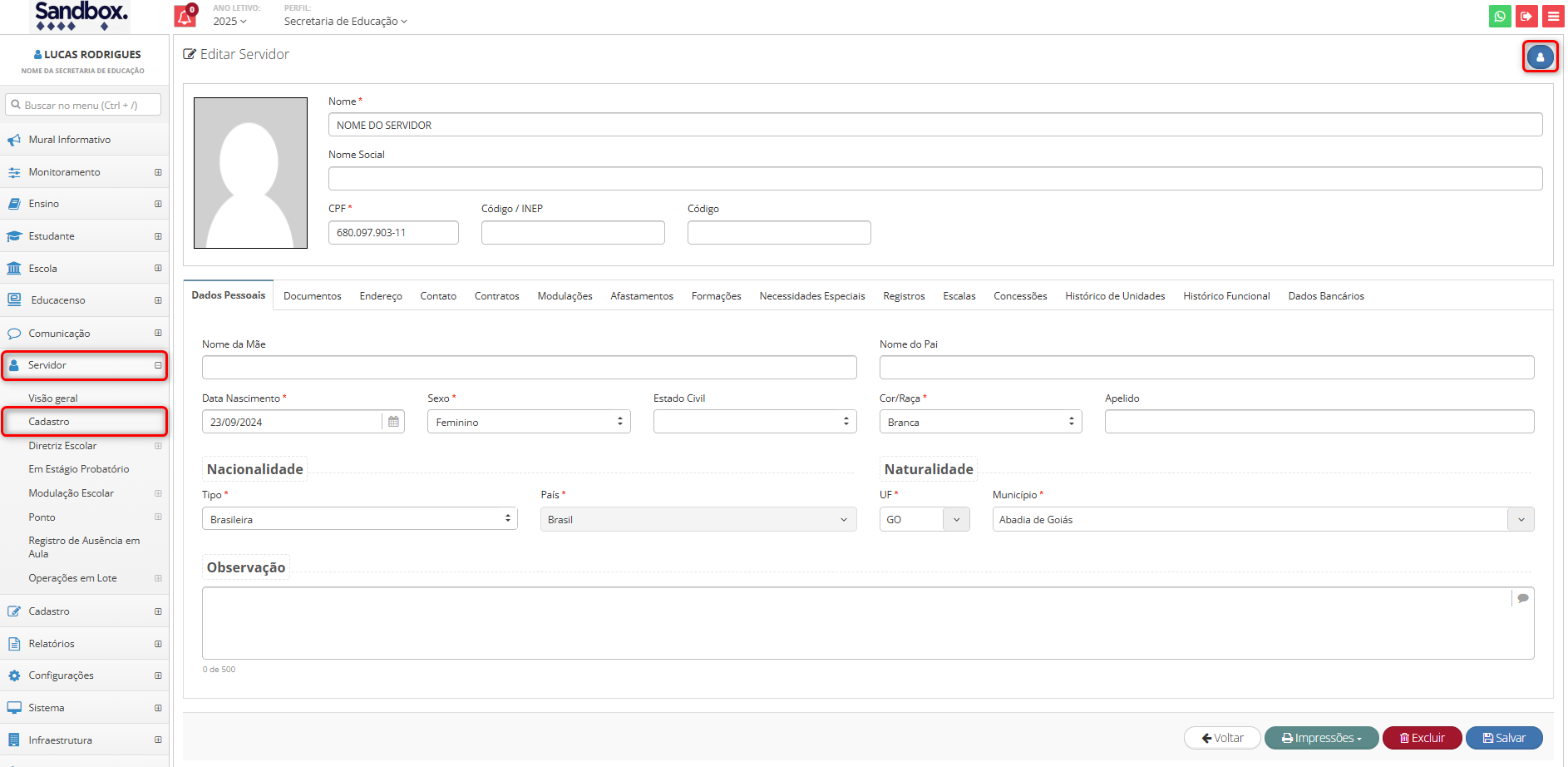Open the Data Nascimento calendar icon

393,422
